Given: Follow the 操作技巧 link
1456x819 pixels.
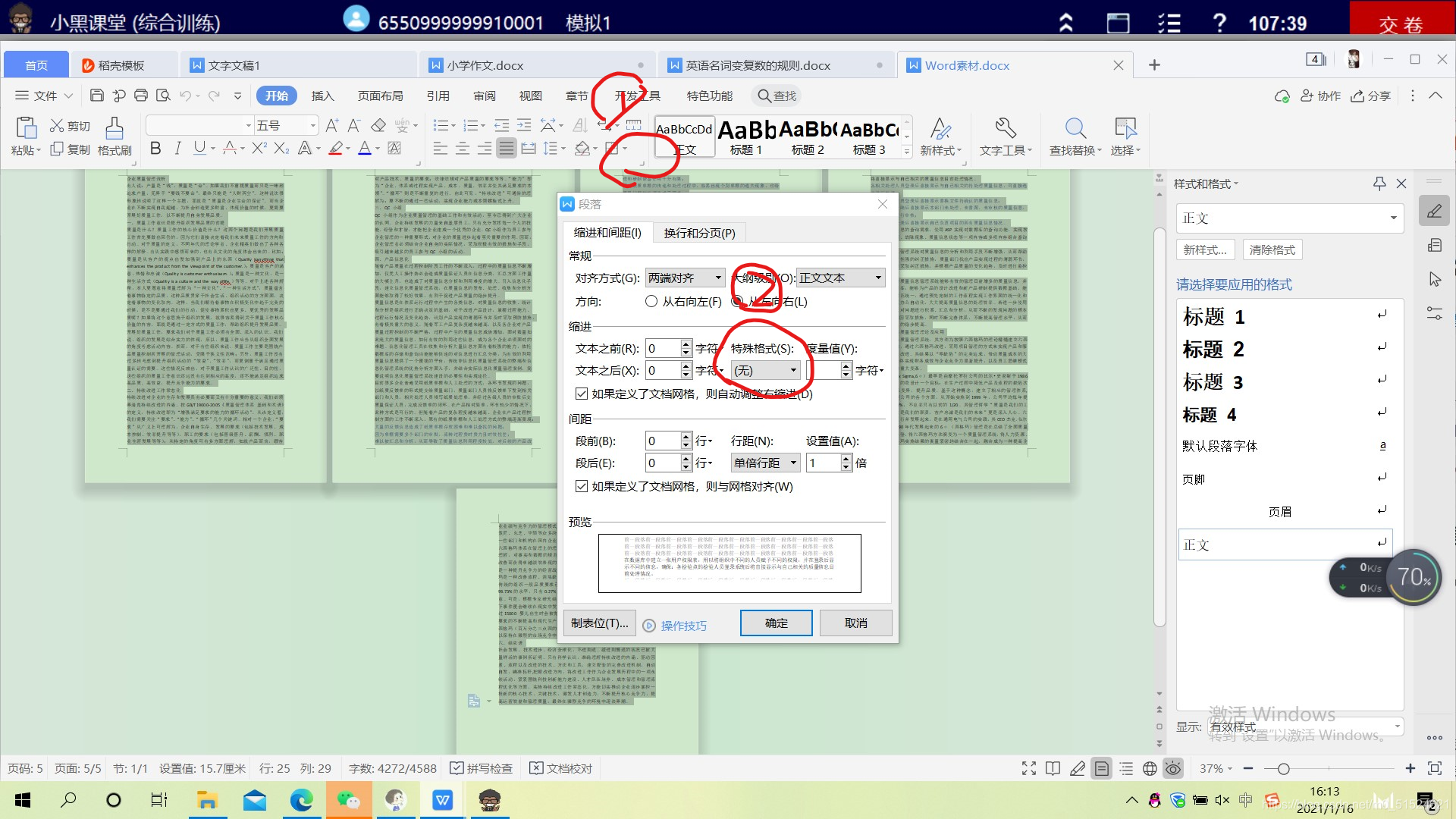Looking at the screenshot, I should (683, 626).
